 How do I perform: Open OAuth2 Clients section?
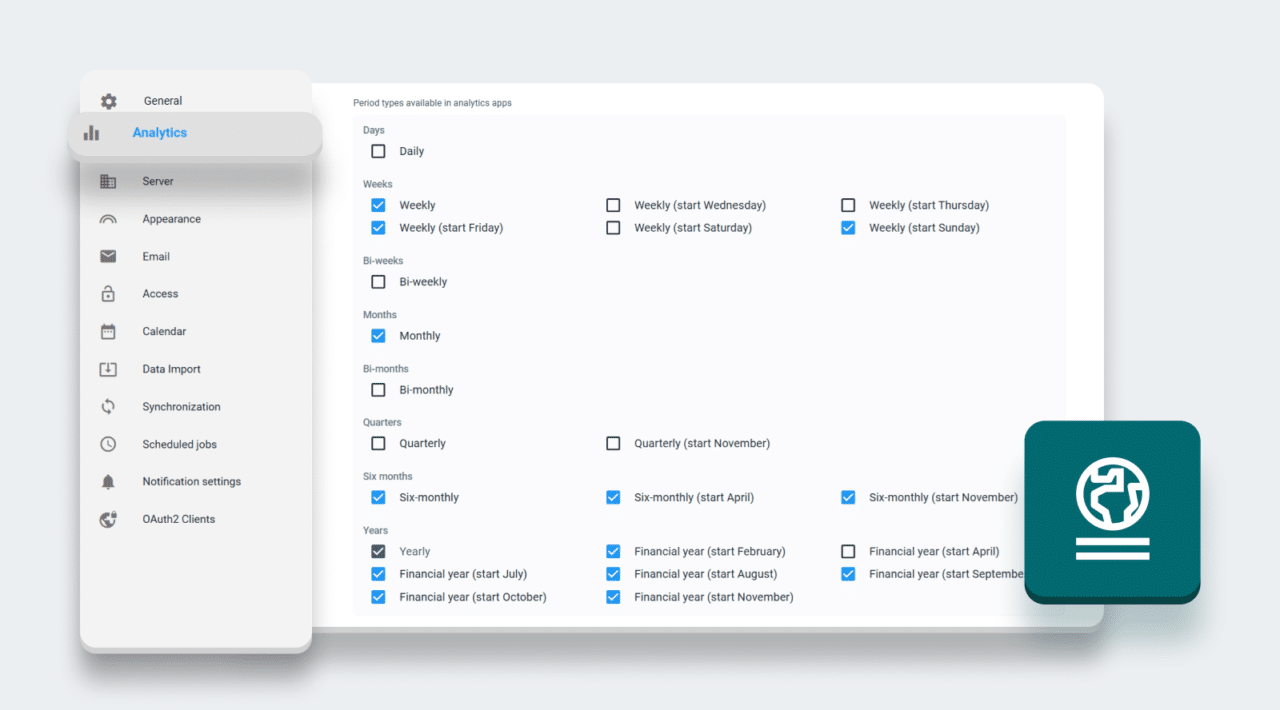[178, 519]
